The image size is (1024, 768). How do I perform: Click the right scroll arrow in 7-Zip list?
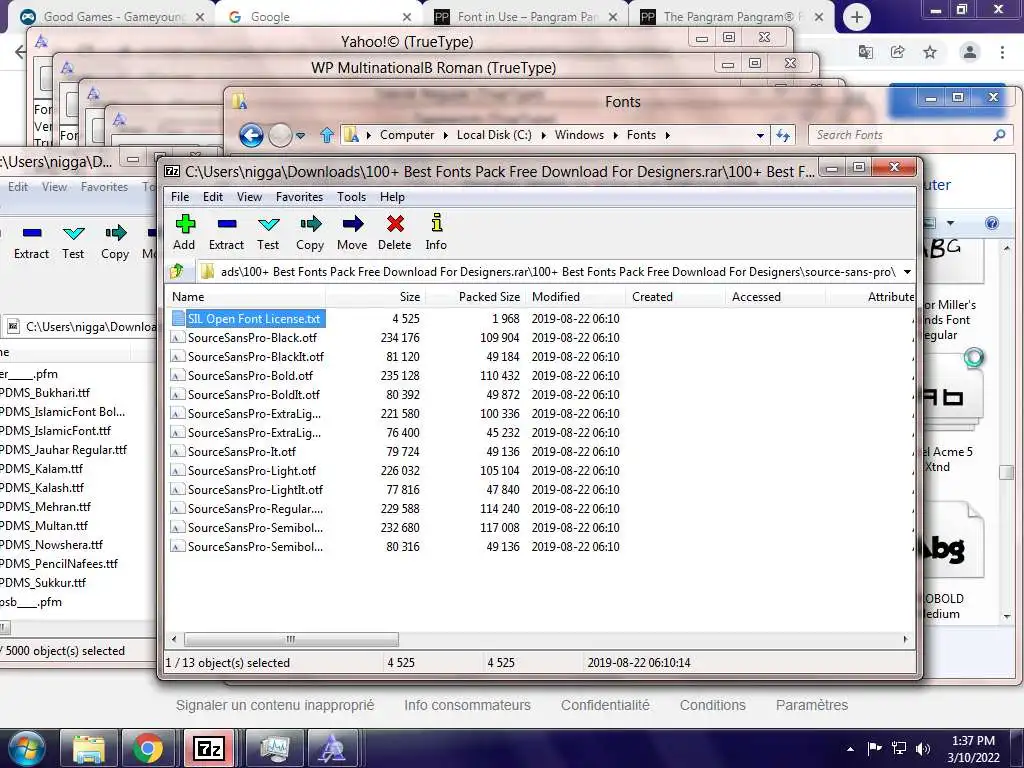(905, 639)
